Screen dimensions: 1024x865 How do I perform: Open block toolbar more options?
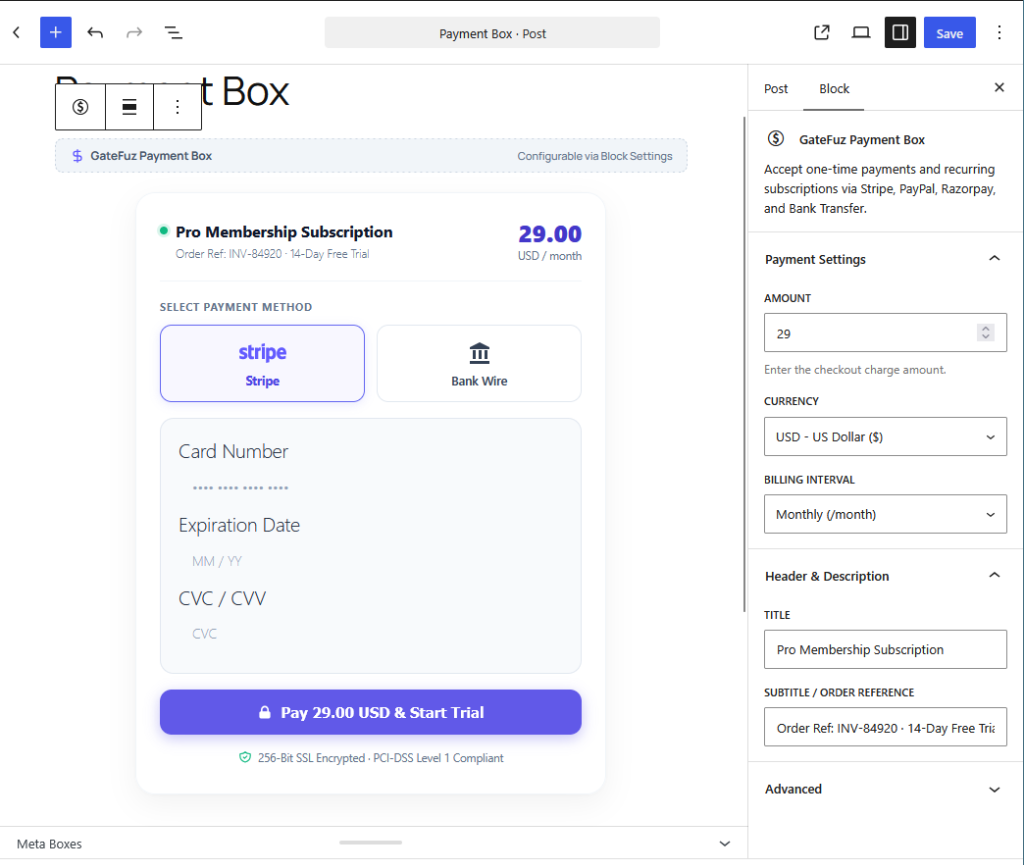(178, 107)
